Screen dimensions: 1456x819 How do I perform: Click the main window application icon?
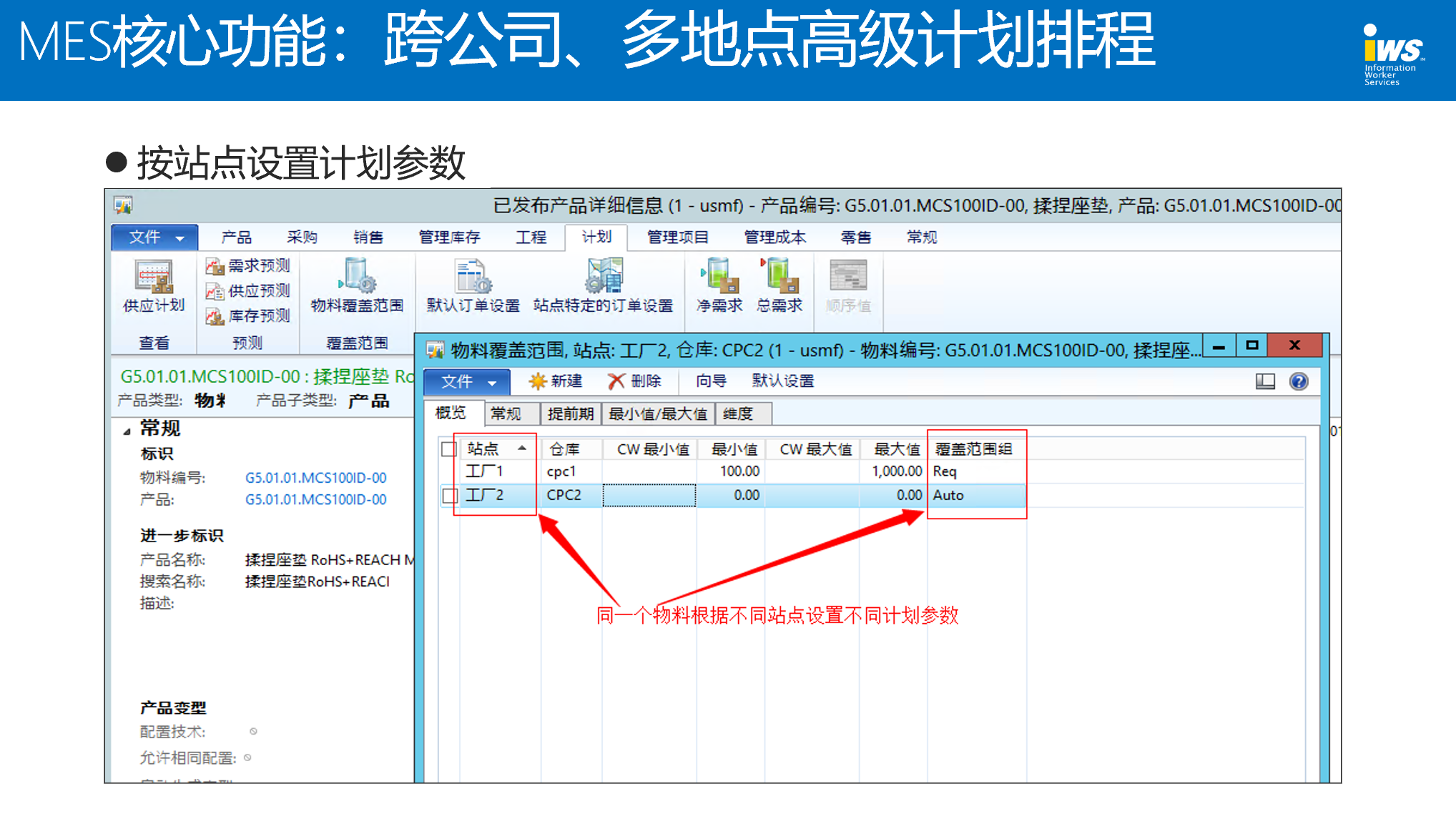[123, 205]
